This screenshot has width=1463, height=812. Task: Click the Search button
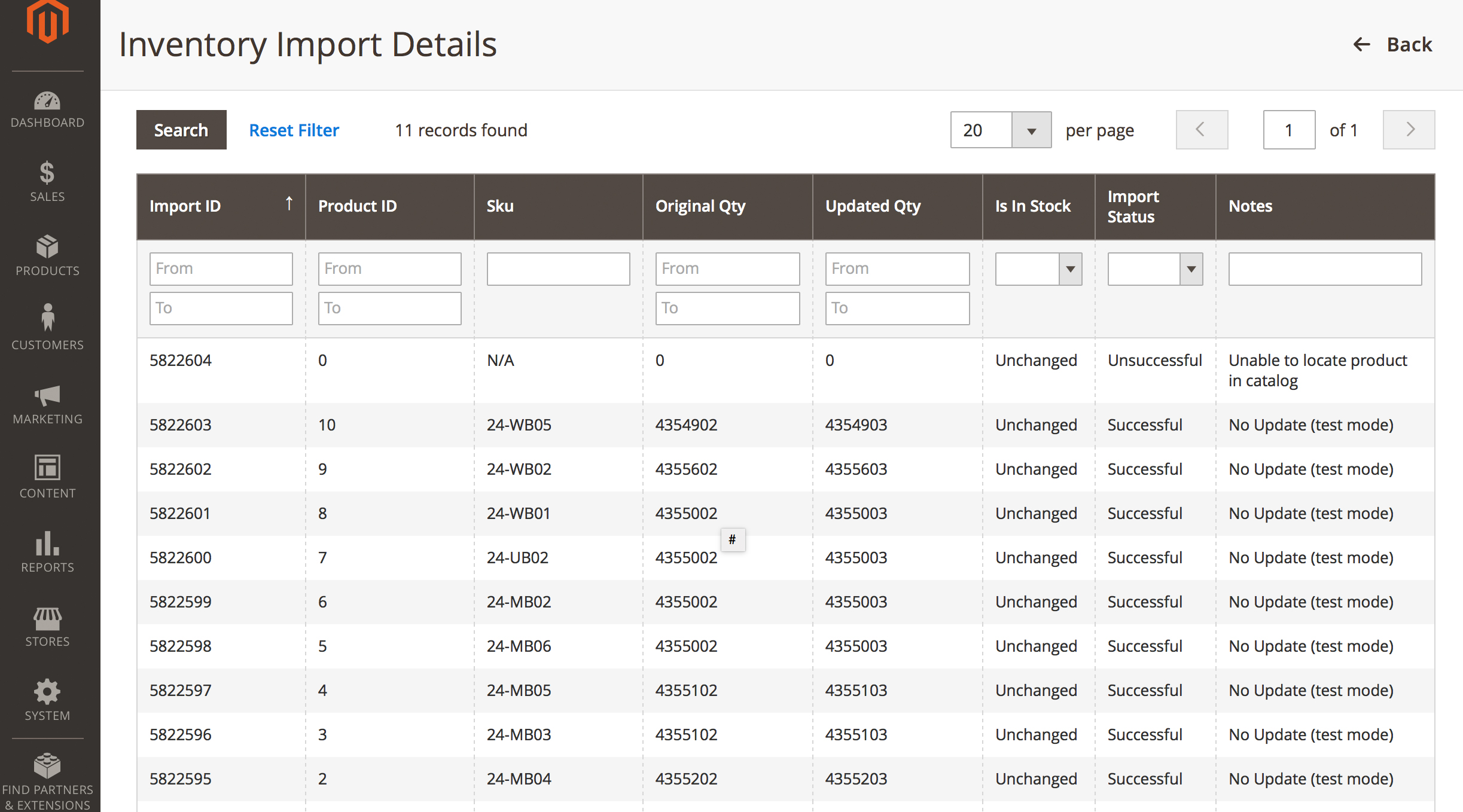tap(181, 130)
